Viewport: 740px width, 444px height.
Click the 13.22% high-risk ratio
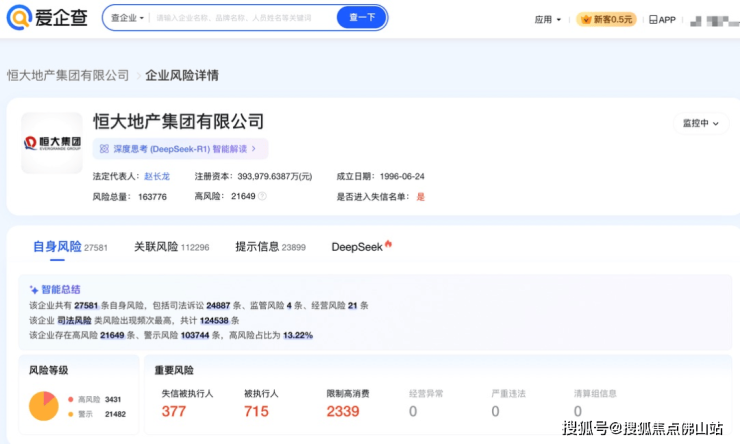coord(298,335)
